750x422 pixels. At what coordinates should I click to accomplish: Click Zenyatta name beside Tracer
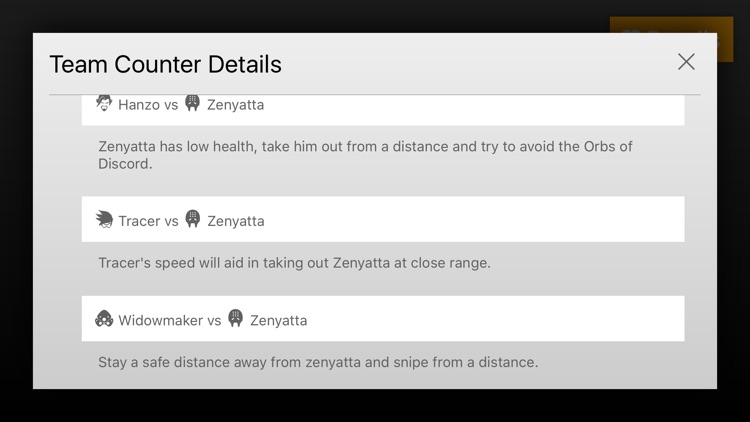click(236, 221)
